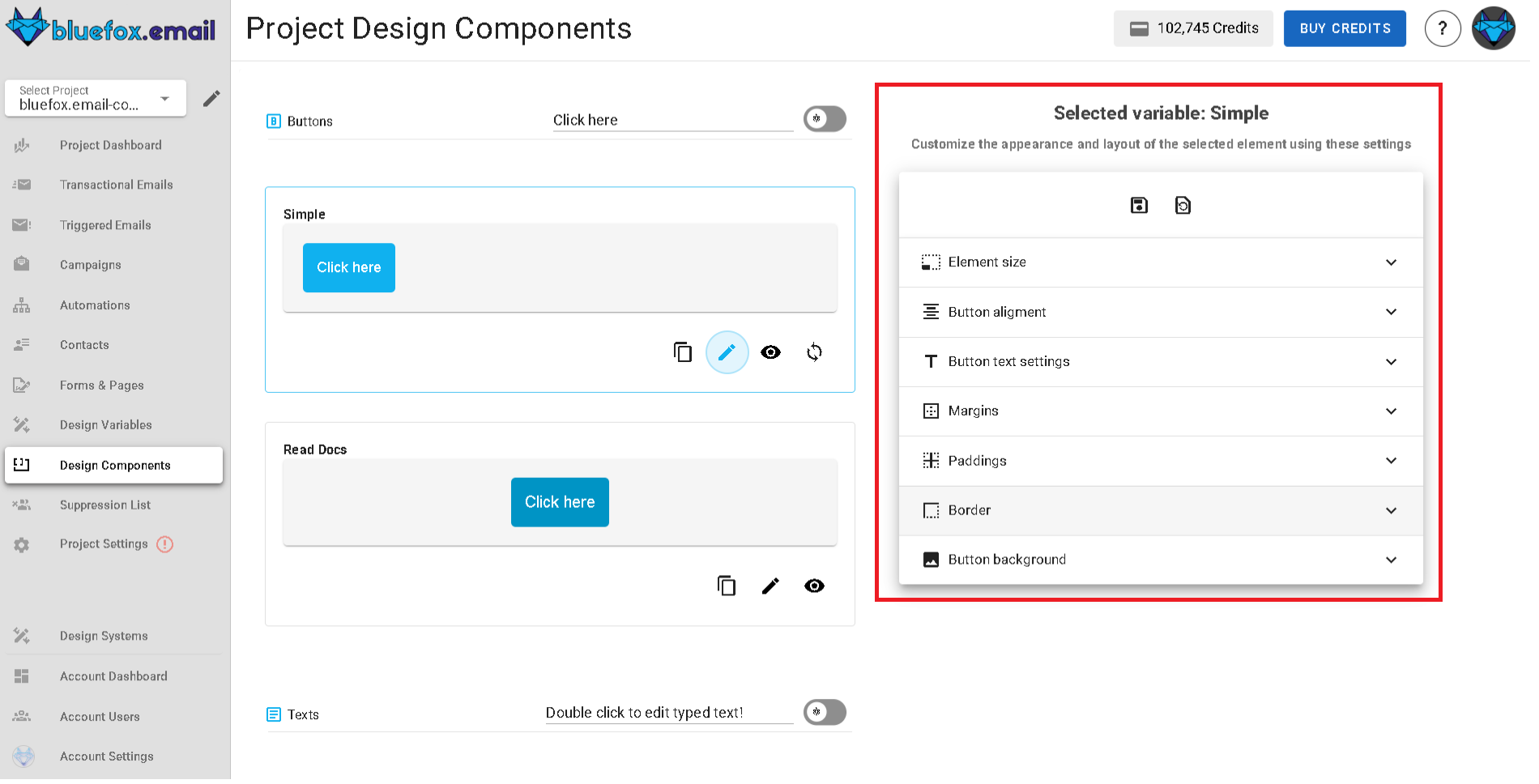This screenshot has width=1539, height=784.
Task: Click the Project Dashboard chart icon
Action: click(22, 146)
